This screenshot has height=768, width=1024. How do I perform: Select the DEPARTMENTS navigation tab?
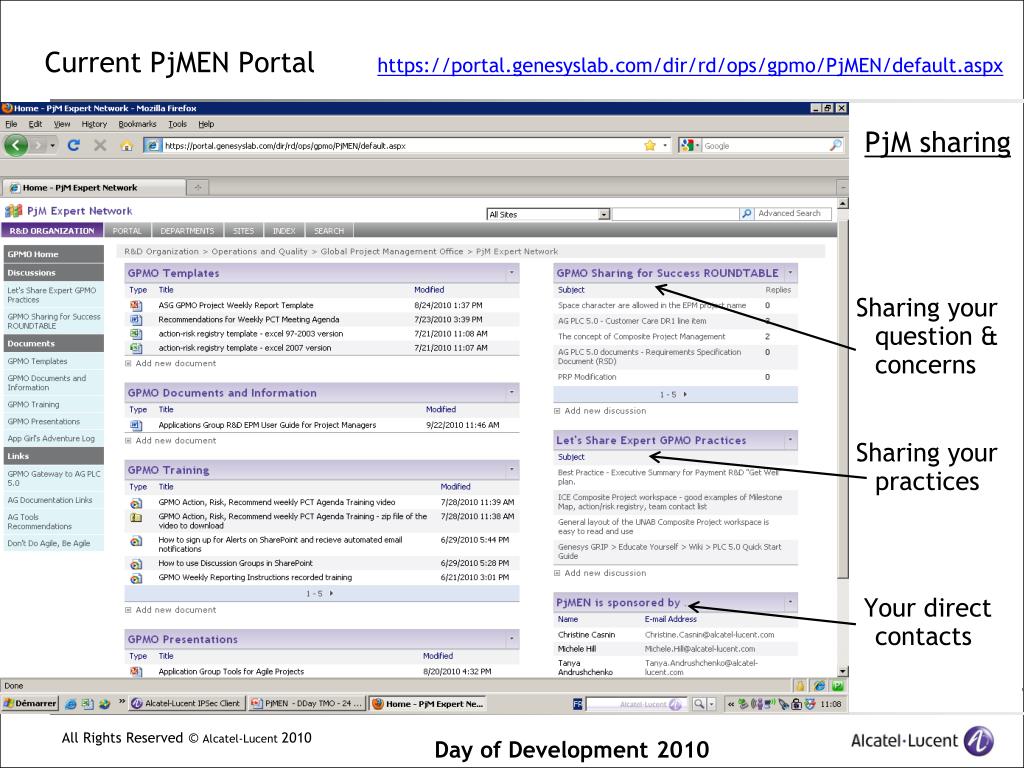tap(187, 231)
